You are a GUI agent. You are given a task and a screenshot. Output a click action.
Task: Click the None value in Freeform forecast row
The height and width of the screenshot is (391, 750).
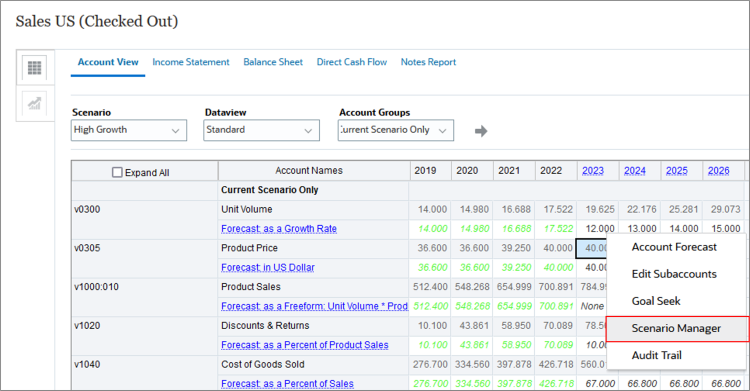click(592, 306)
